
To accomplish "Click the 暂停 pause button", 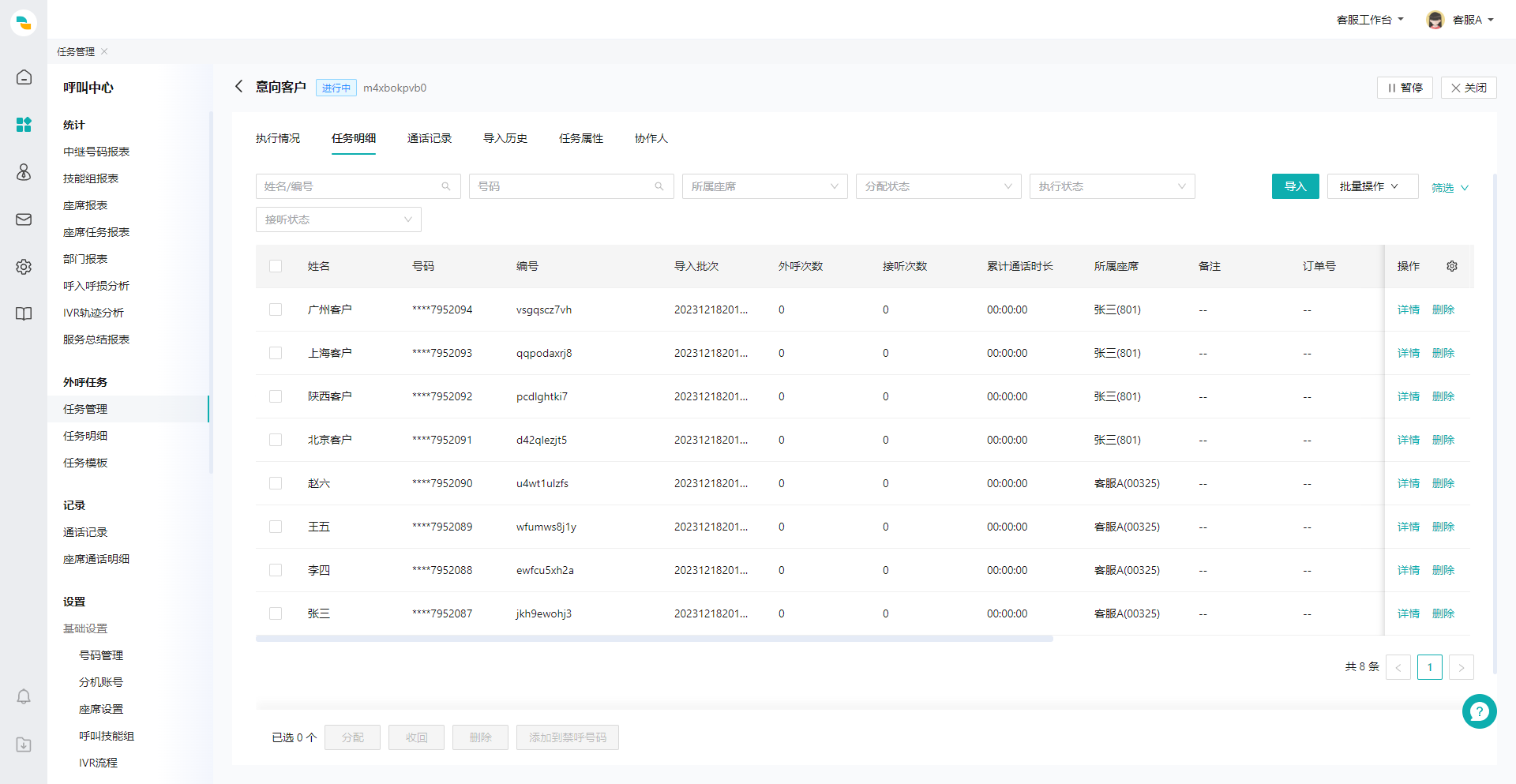I will click(1405, 88).
